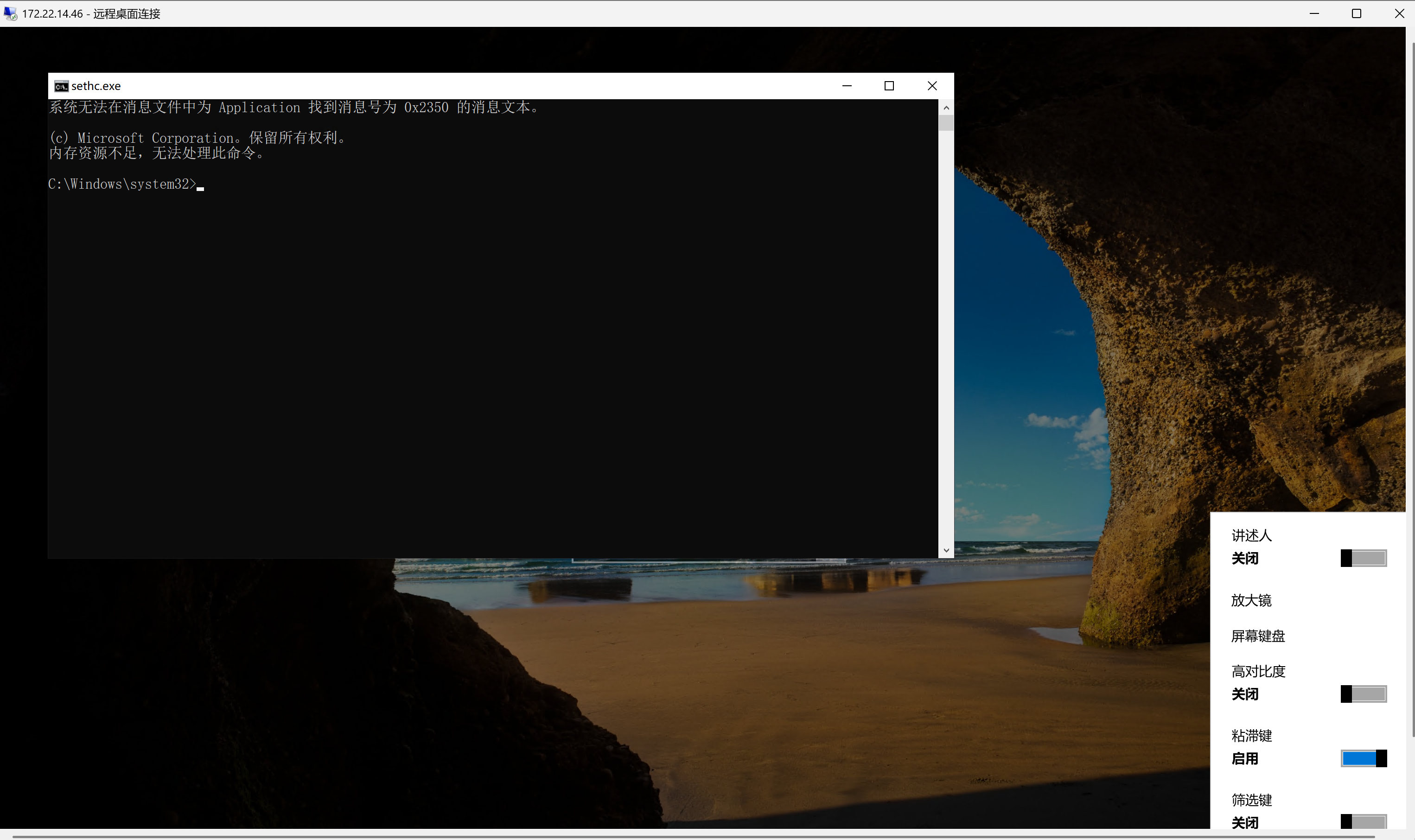The image size is (1415, 840).
Task: Minimize the sethc.exe console window
Action: click(x=847, y=86)
